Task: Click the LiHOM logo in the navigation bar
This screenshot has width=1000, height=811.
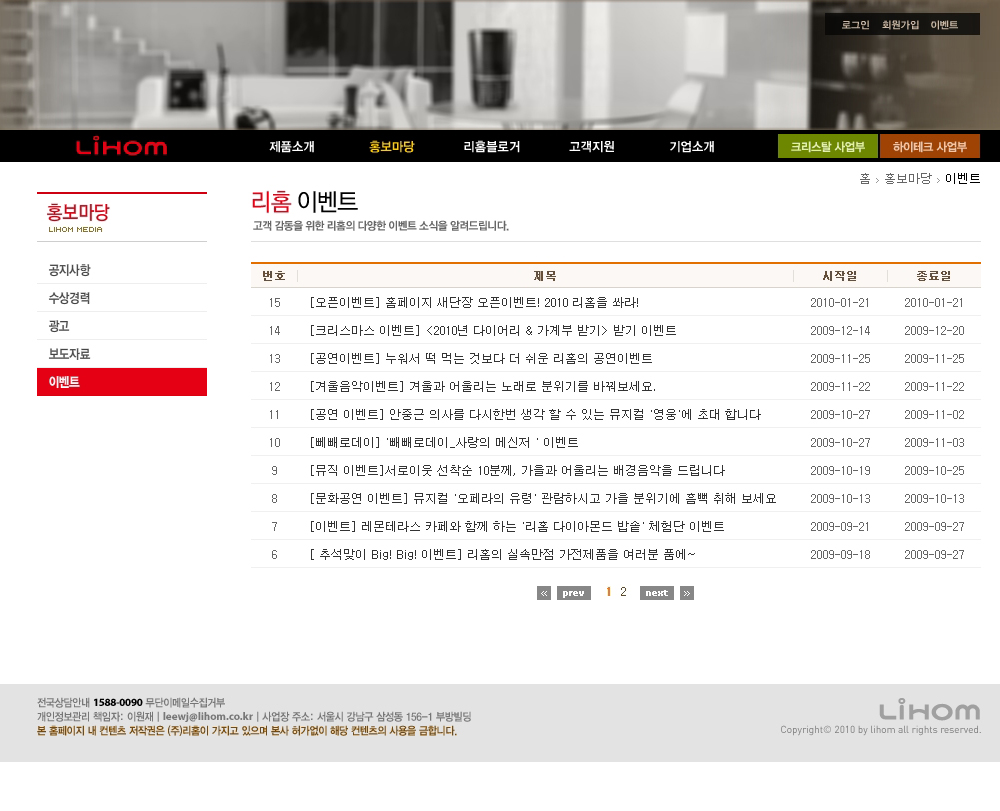Action: click(121, 147)
